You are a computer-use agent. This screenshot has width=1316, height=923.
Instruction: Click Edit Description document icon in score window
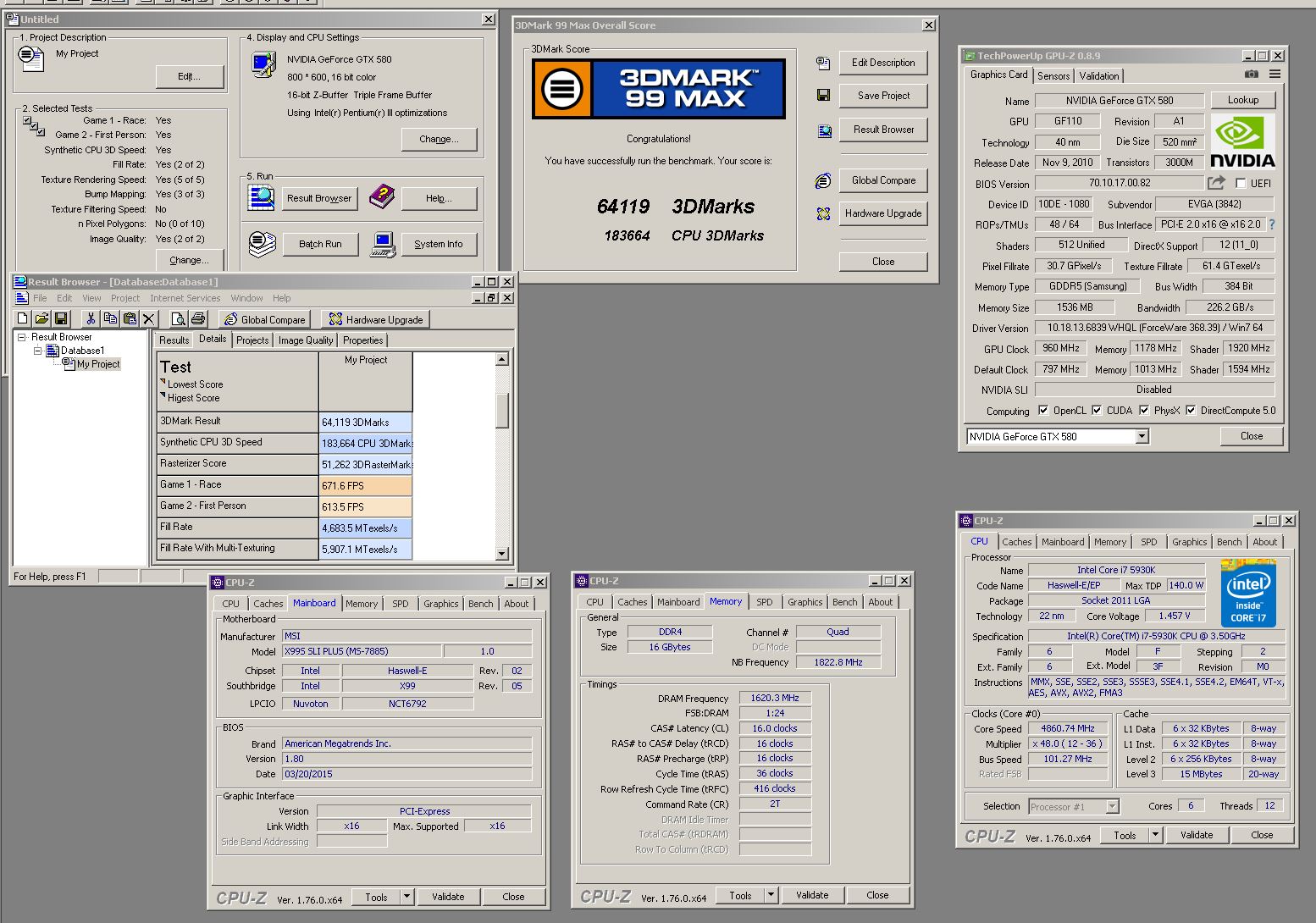pos(823,63)
